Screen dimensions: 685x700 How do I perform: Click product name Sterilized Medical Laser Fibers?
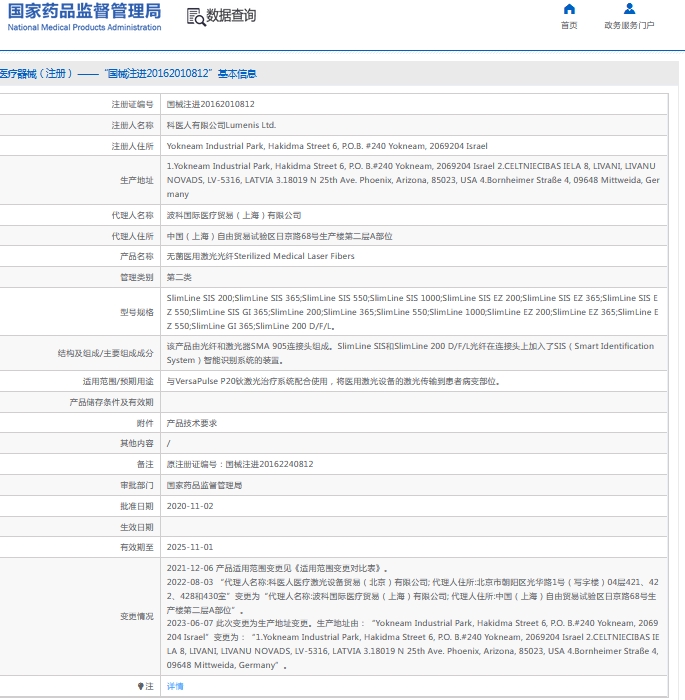coord(261,256)
